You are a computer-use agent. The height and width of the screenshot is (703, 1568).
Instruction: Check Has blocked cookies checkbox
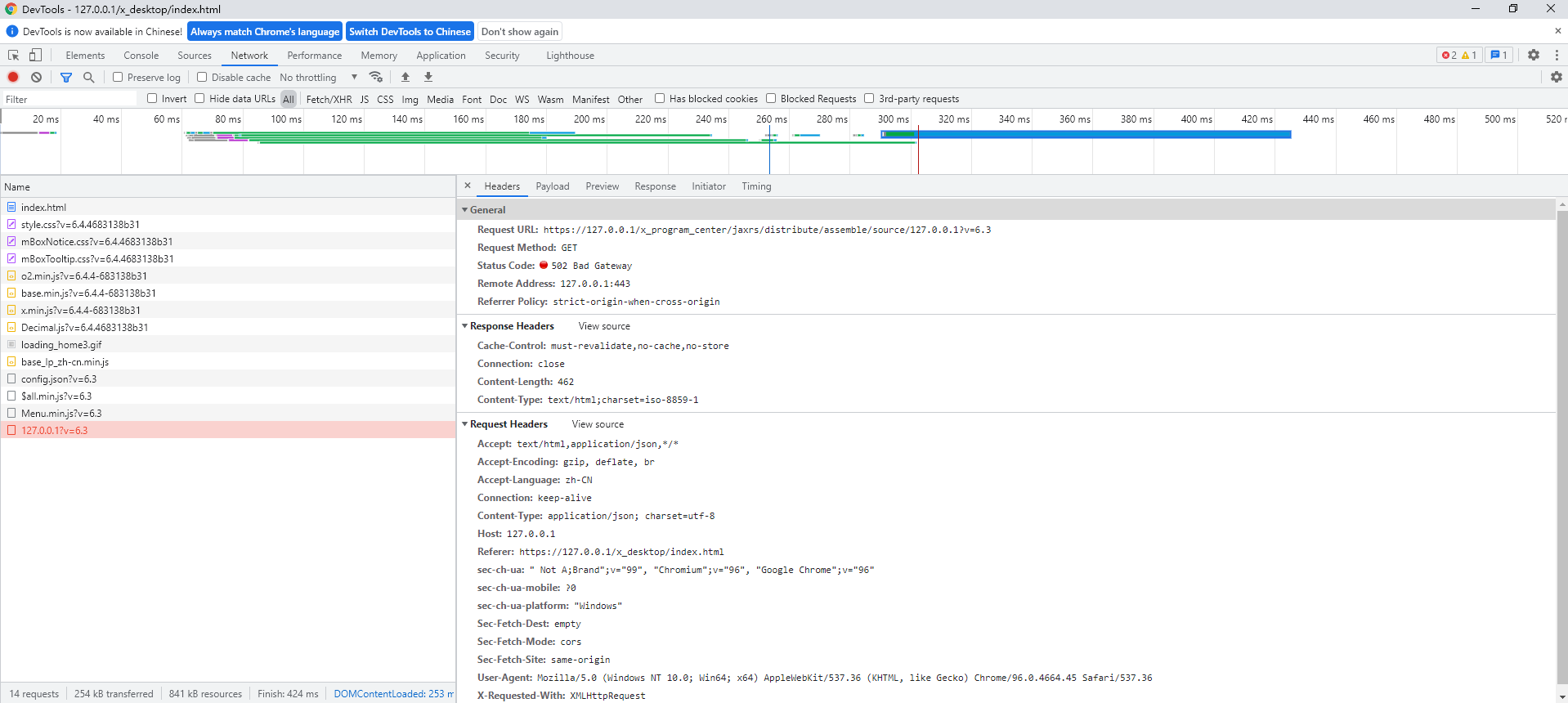coord(660,98)
